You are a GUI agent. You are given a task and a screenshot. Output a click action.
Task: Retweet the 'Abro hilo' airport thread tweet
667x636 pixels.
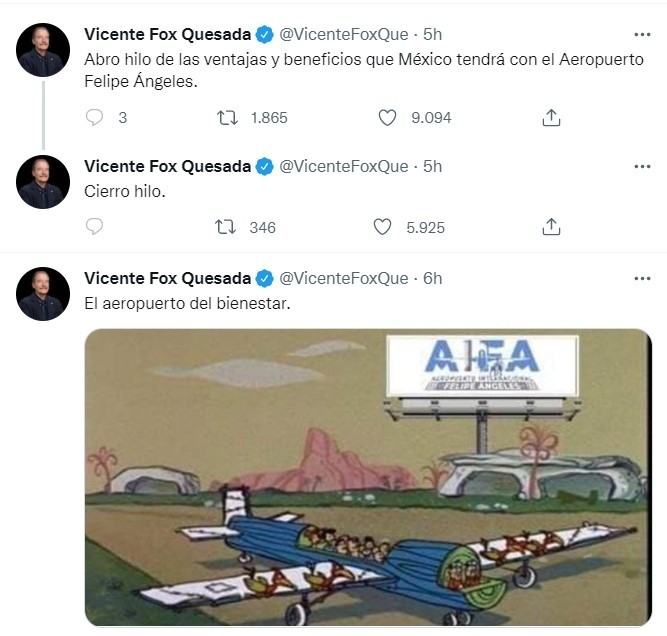227,117
